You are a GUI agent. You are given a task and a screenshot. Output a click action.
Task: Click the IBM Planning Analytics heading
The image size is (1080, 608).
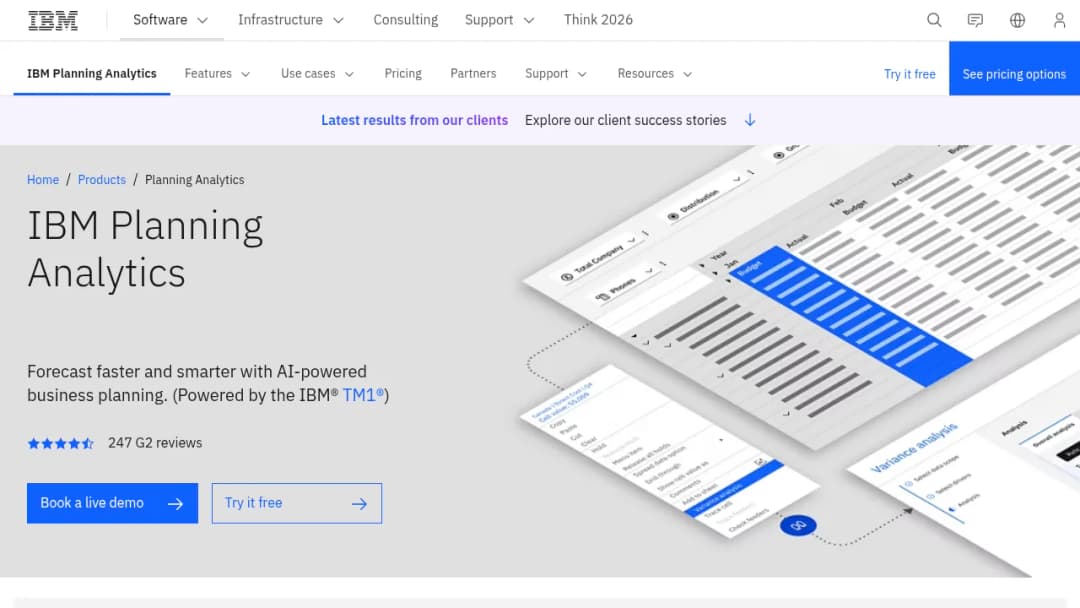[145, 249]
